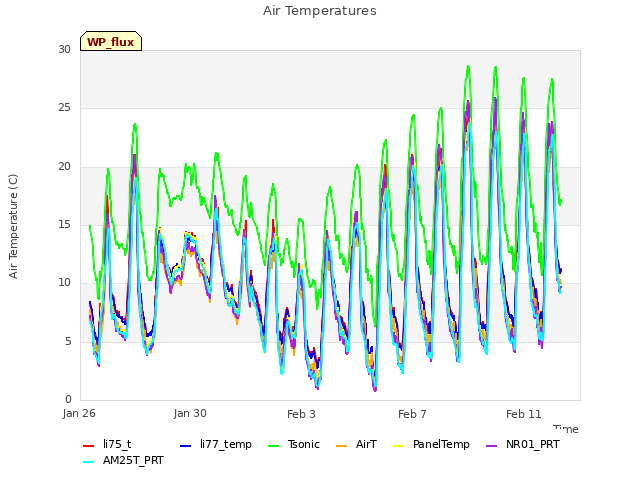The image size is (640, 480).
Task: Click the Feb 11 x-axis tick label
Action: pos(524,414)
